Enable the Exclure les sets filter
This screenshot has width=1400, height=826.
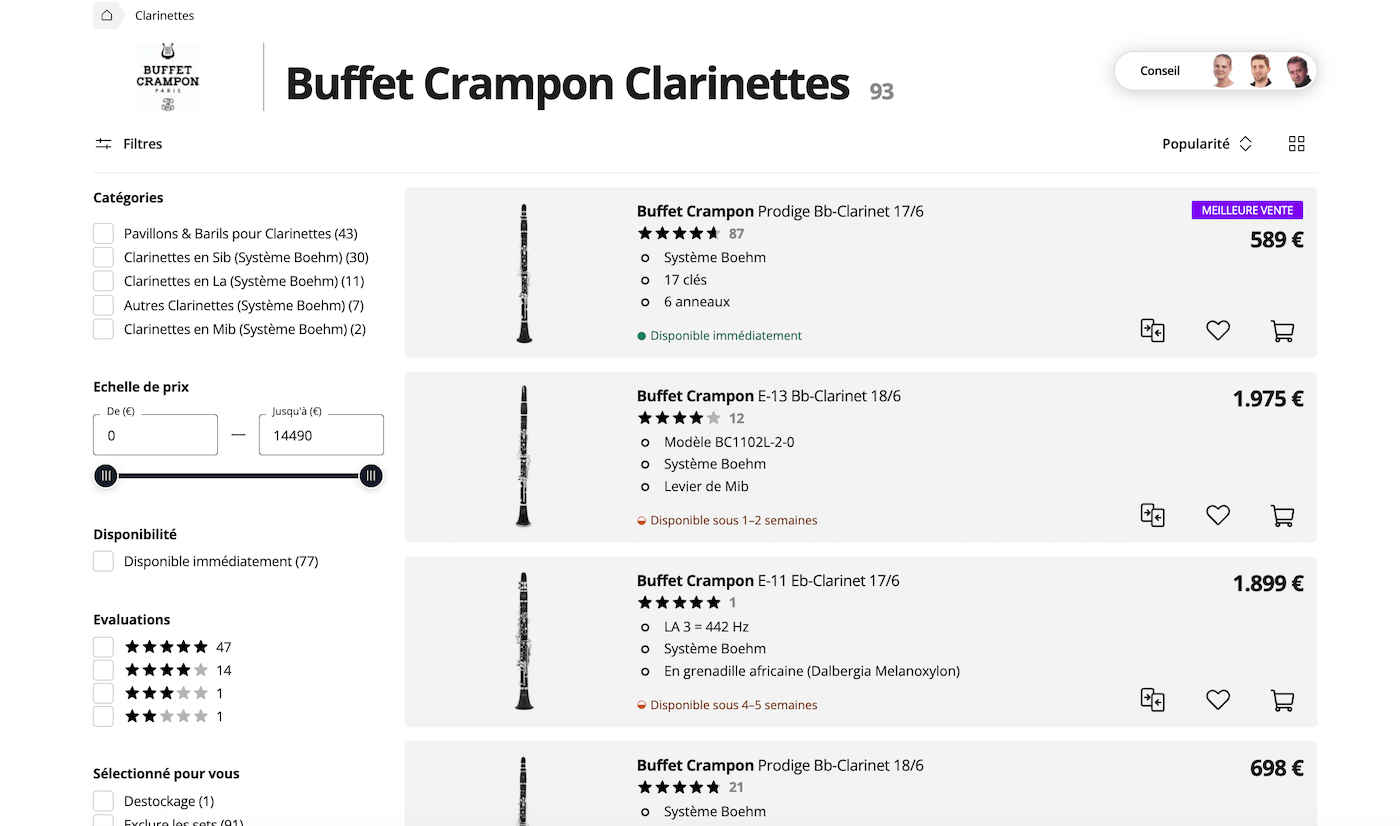(x=103, y=822)
